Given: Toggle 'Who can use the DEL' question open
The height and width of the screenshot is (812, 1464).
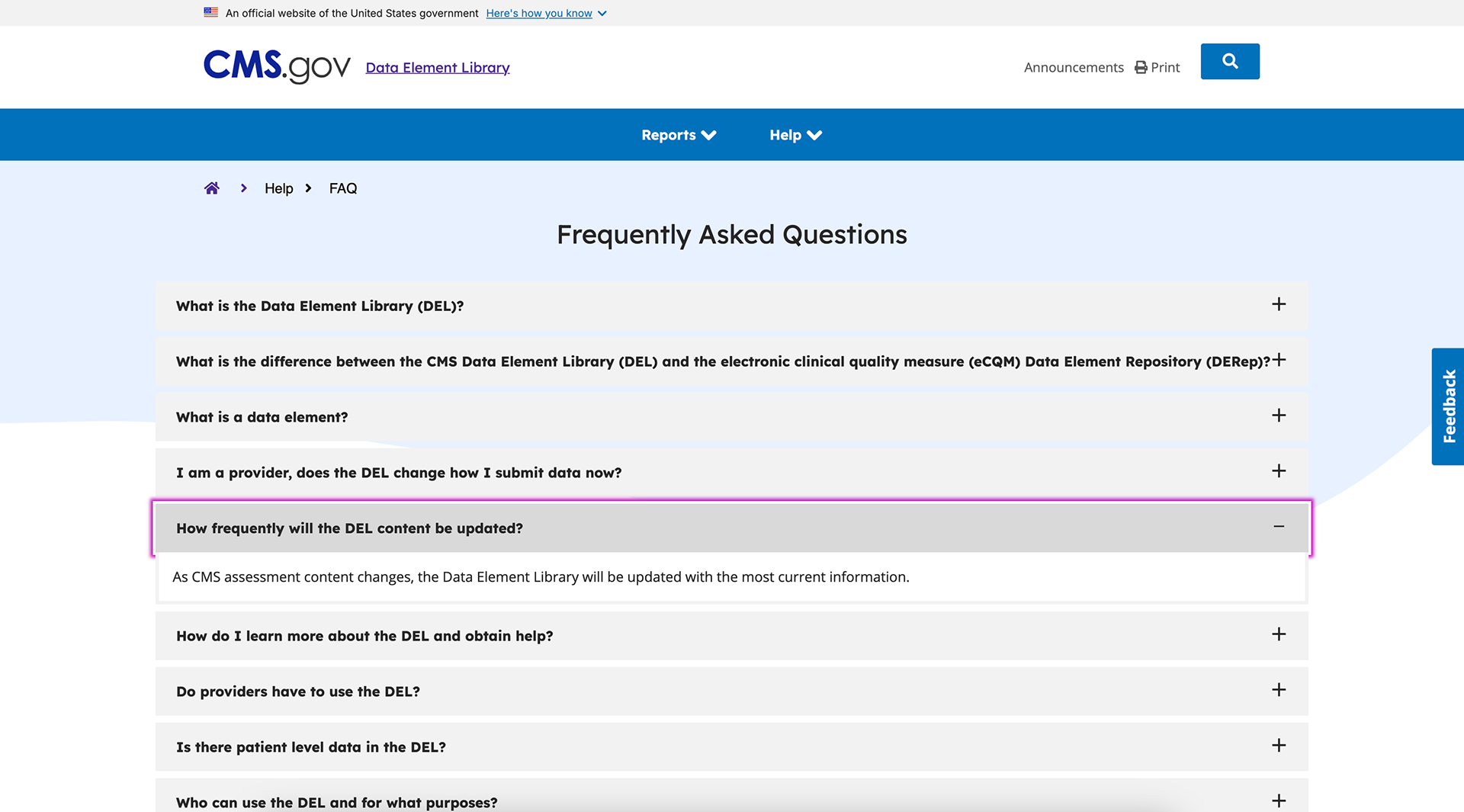Looking at the screenshot, I should tap(1279, 801).
